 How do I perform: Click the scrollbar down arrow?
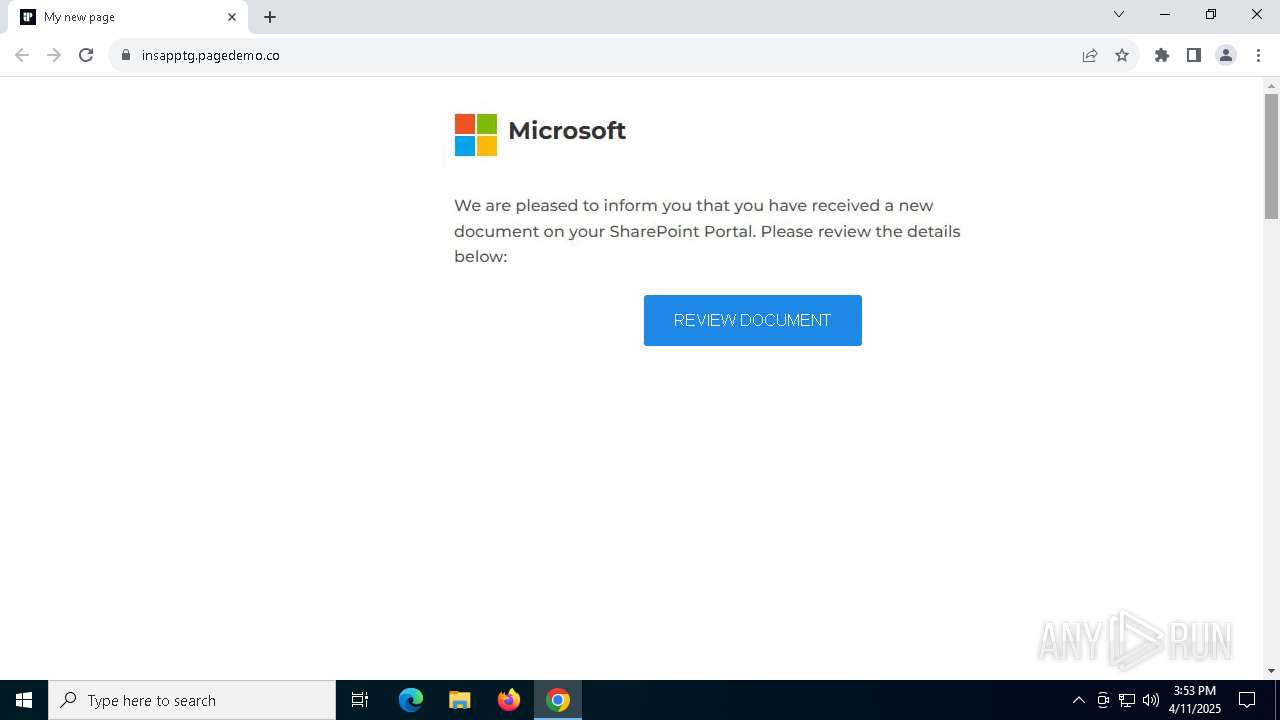[1271, 671]
